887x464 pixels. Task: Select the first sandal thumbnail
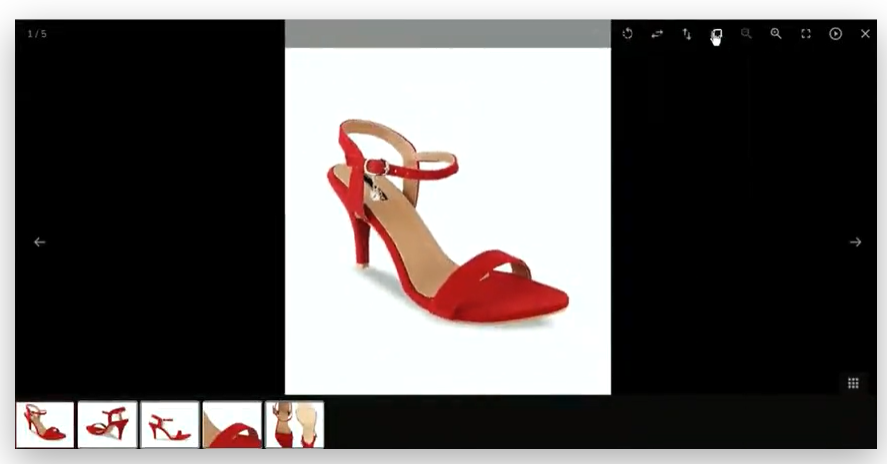pyautogui.click(x=45, y=425)
